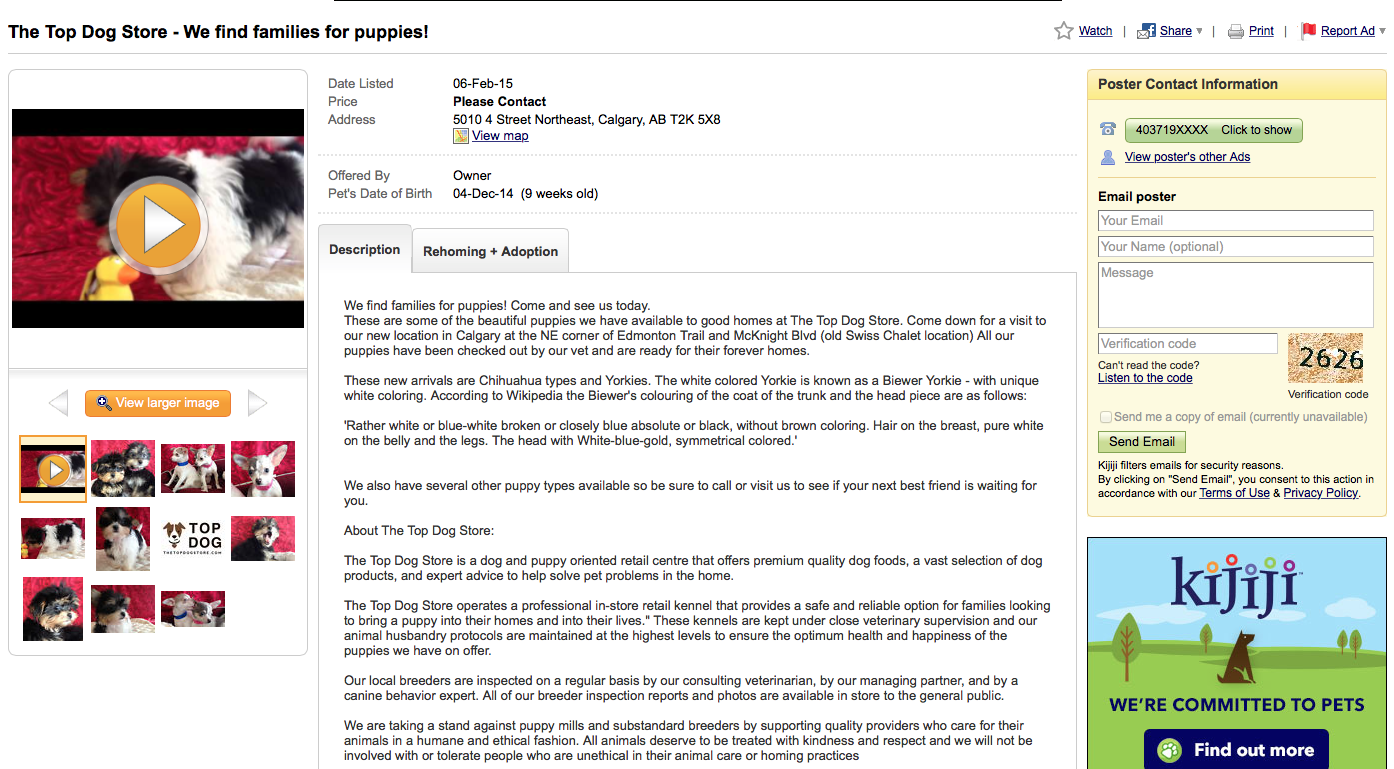Click the printer icon
The image size is (1394, 769).
pos(1236,31)
